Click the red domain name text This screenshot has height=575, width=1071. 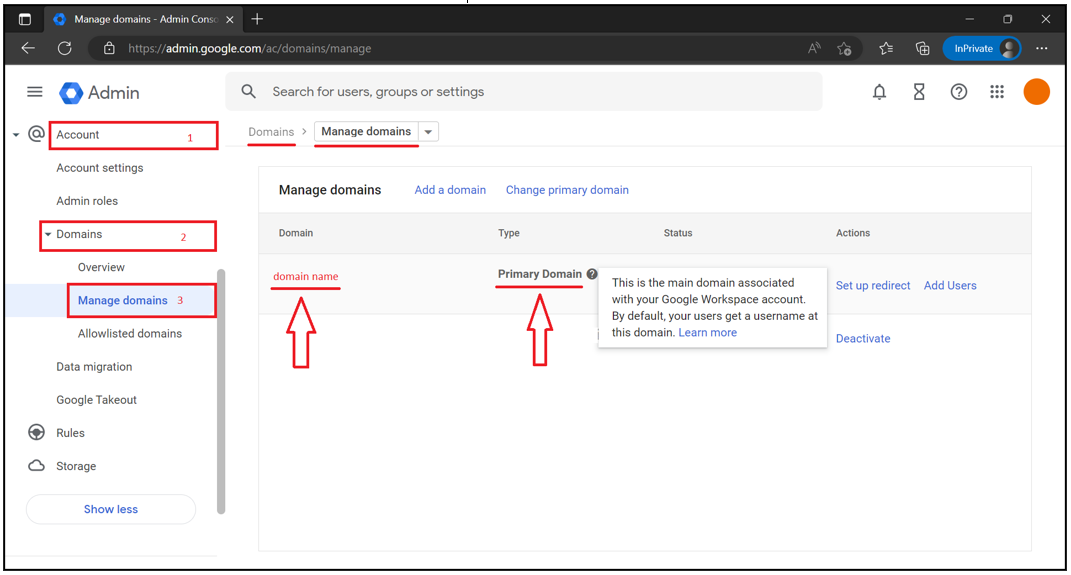point(305,277)
